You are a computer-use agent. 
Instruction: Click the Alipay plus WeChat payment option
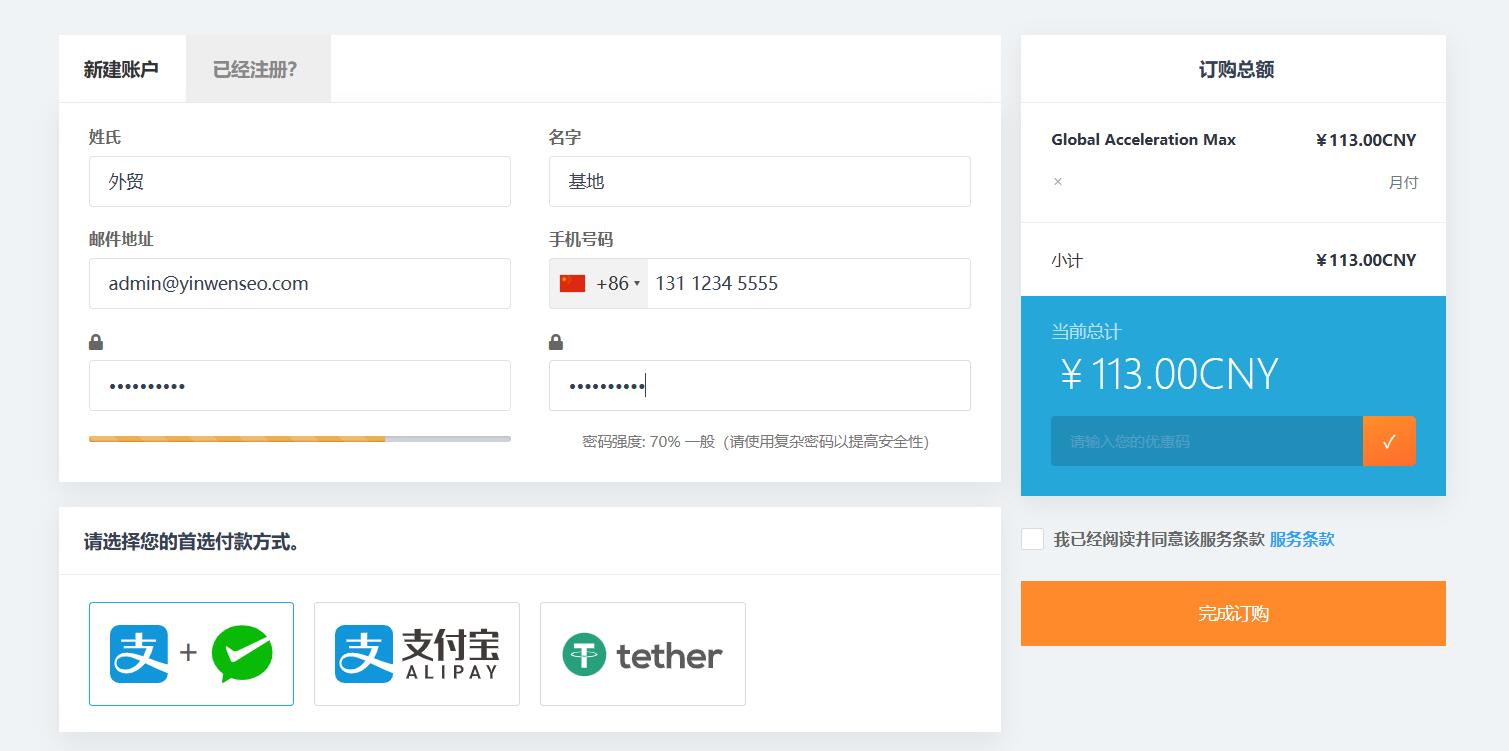[x=191, y=654]
